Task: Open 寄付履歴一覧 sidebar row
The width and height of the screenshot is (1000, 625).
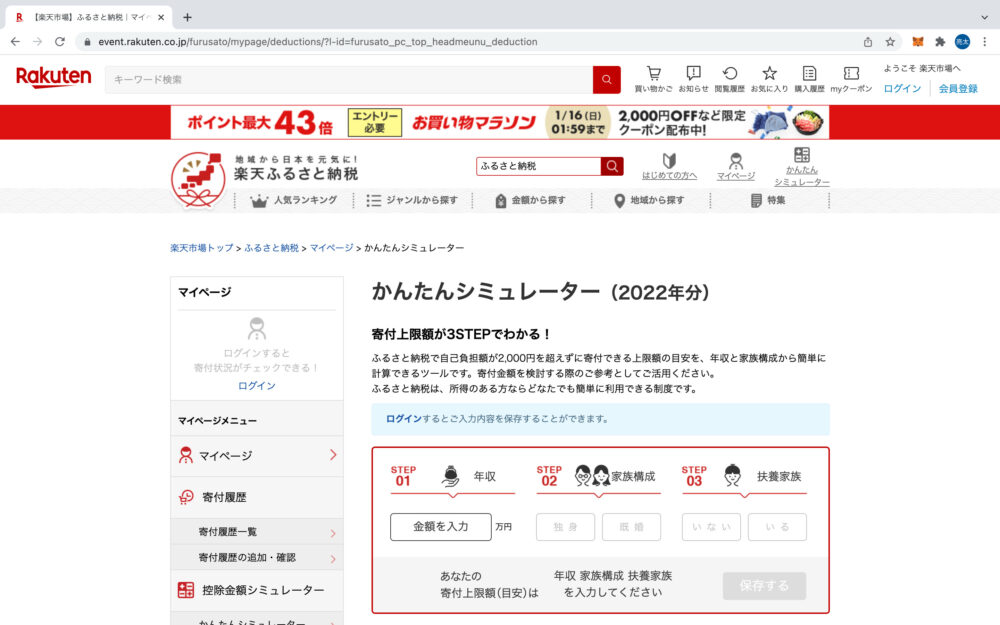Action: tap(257, 531)
